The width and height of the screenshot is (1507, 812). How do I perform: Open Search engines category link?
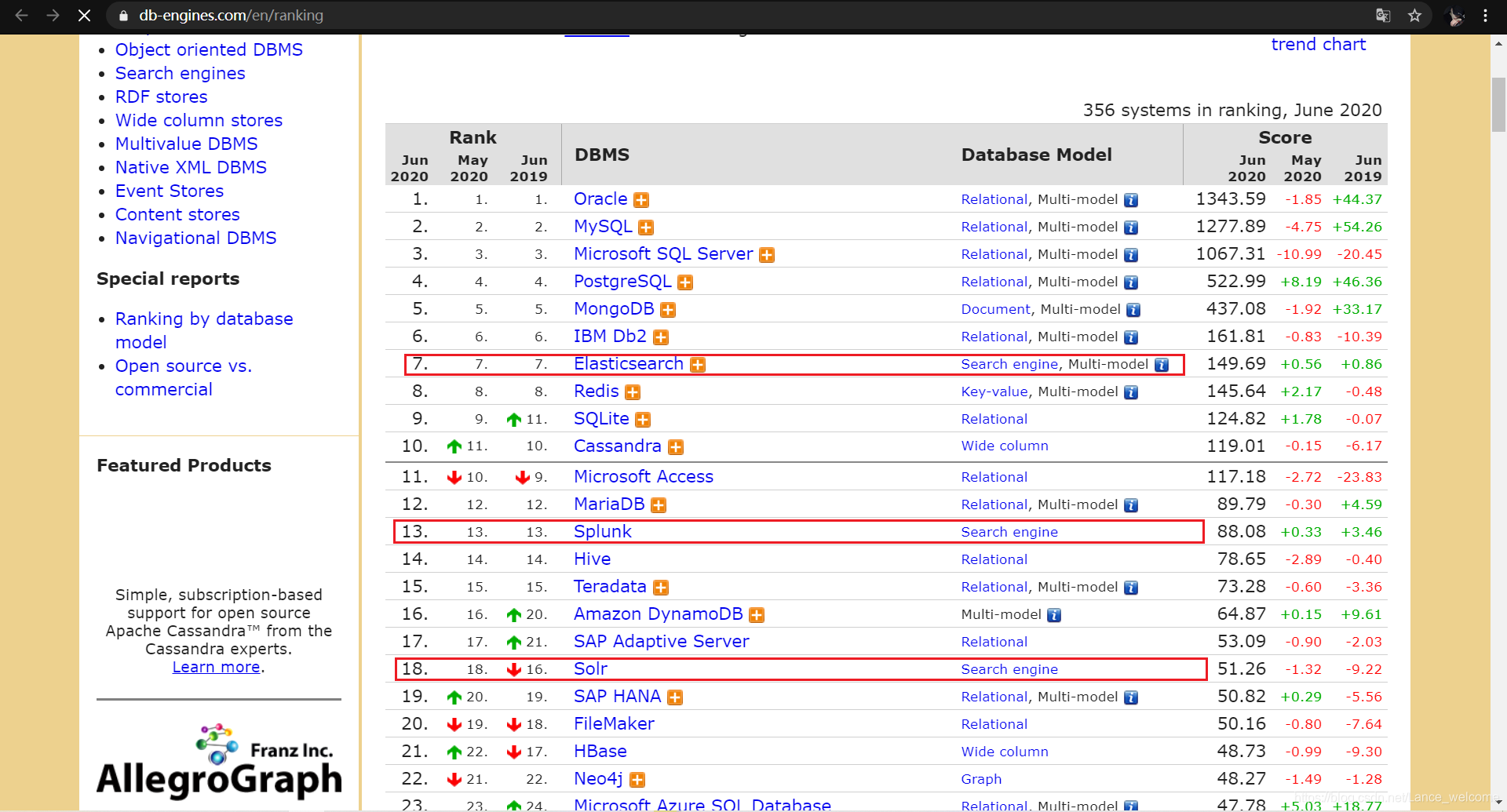pyautogui.click(x=181, y=73)
